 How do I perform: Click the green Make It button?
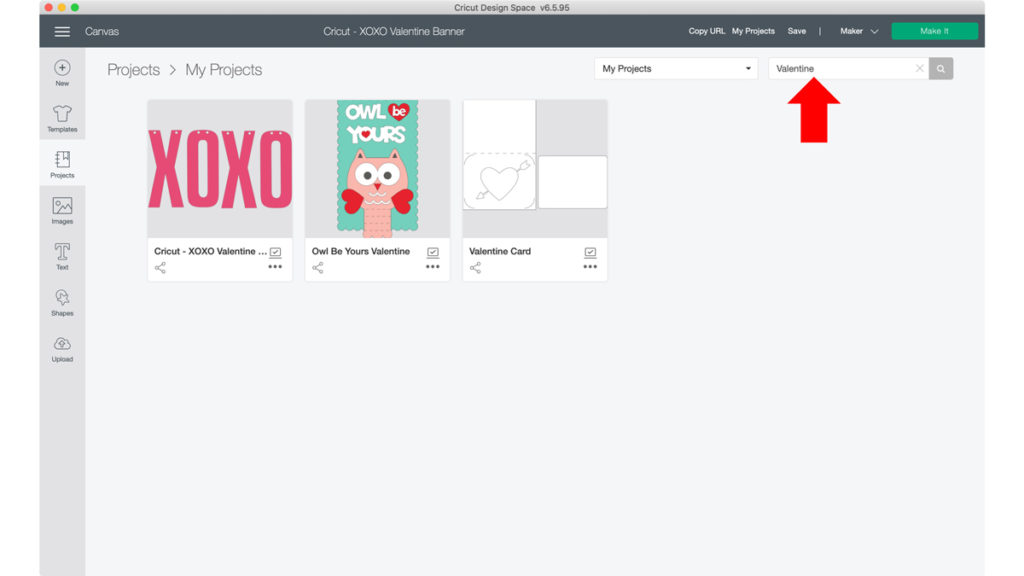click(935, 31)
